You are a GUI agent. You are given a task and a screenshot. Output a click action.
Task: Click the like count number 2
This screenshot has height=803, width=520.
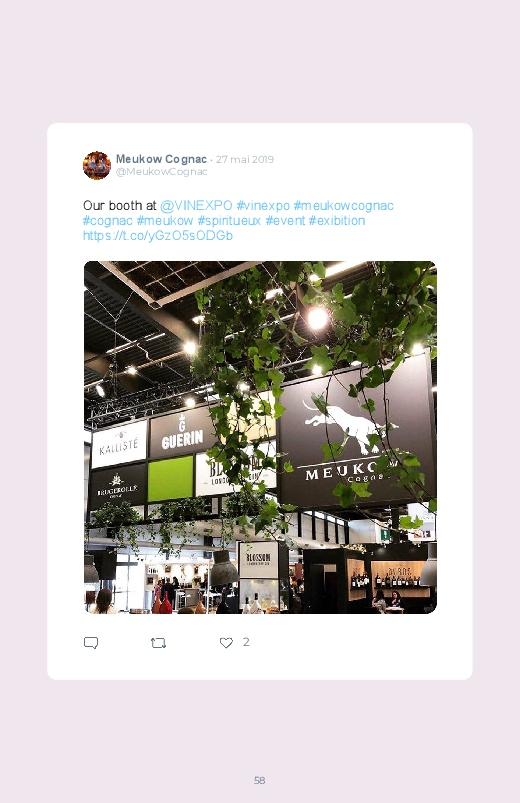click(x=246, y=642)
